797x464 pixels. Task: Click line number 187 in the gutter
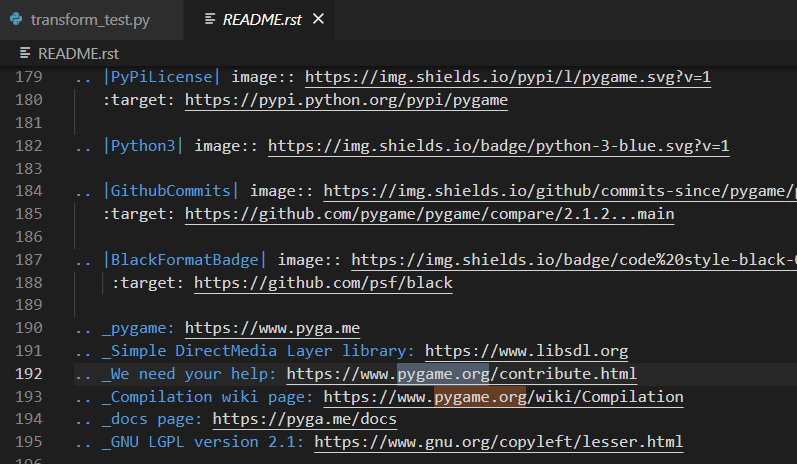pos(29,260)
